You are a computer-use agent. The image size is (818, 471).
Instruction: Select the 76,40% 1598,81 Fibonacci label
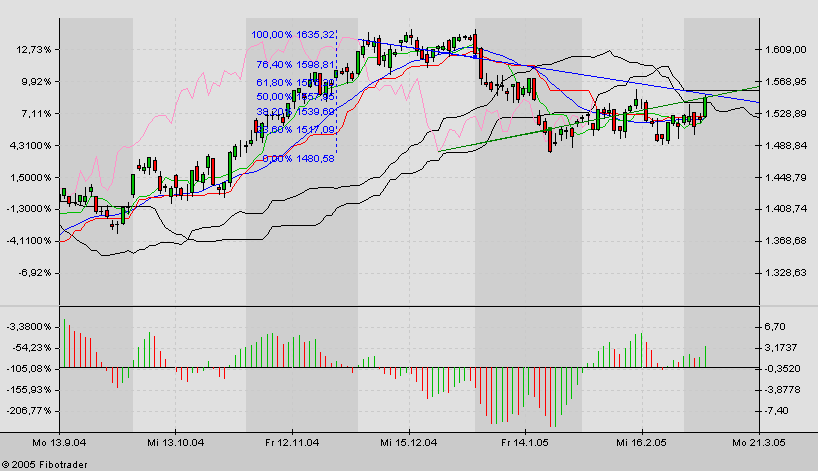click(295, 64)
